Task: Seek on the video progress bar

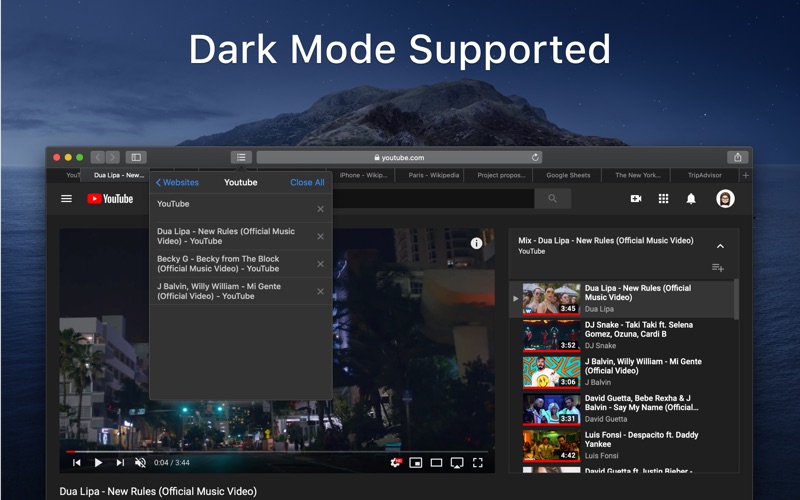Action: [x=277, y=452]
